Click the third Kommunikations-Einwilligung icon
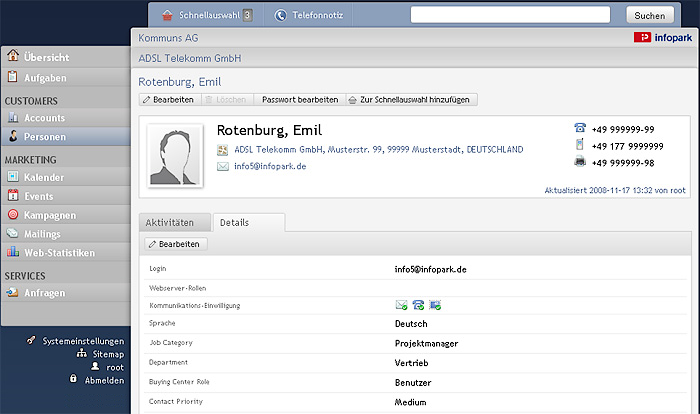This screenshot has height=414, width=700. click(x=435, y=305)
